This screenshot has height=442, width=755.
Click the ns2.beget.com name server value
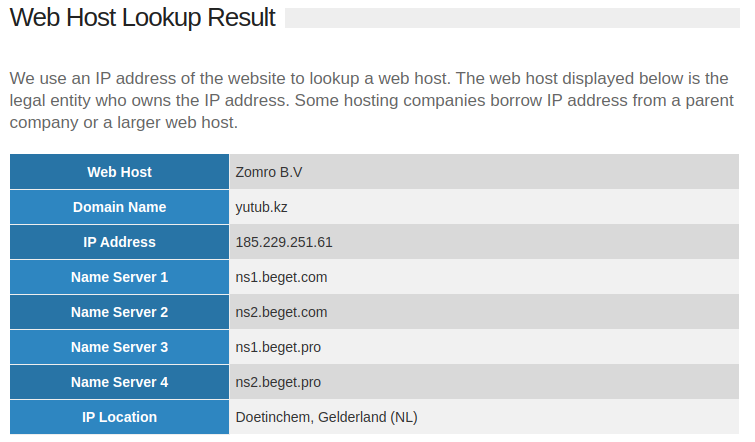(282, 312)
